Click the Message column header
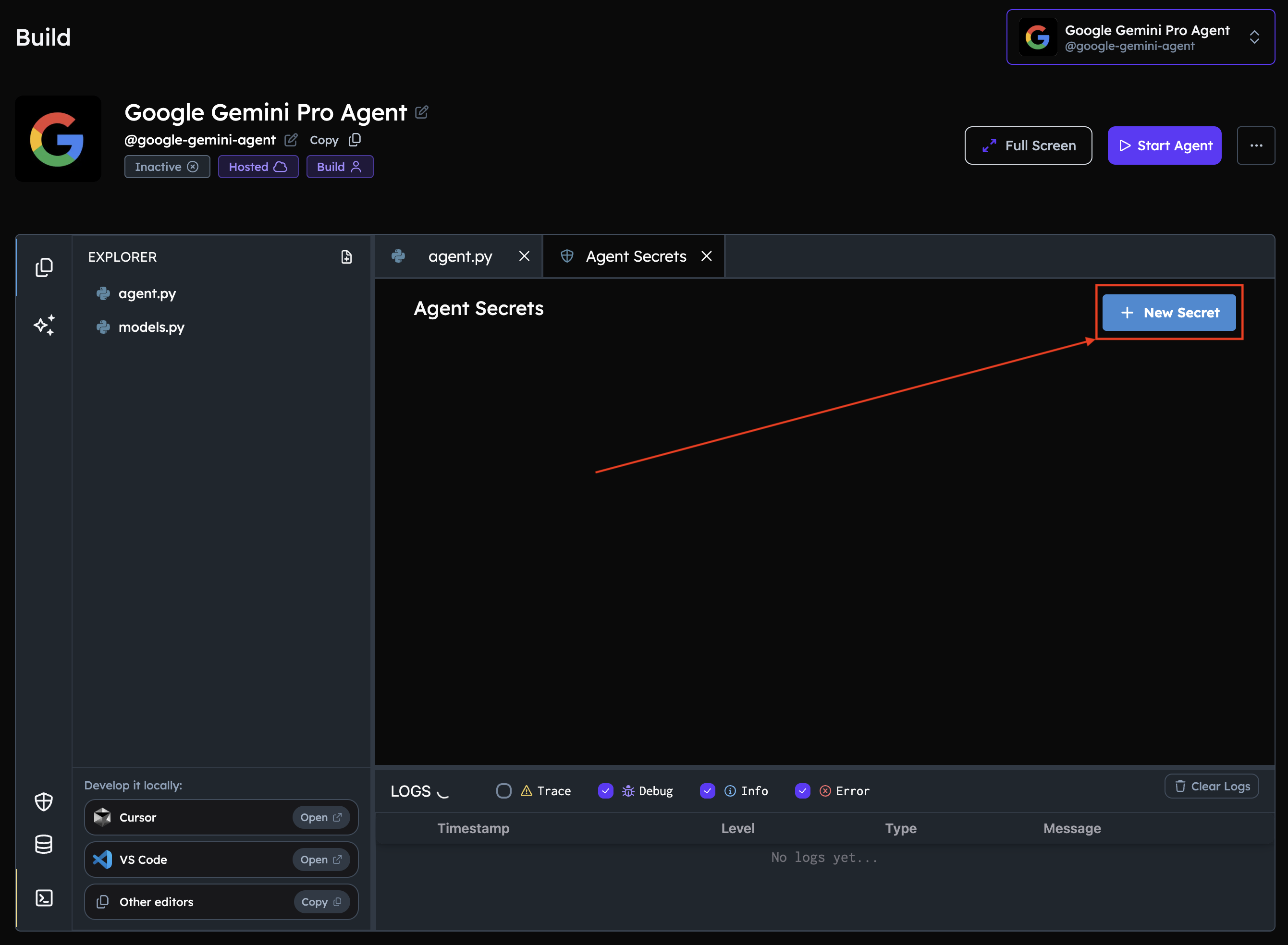 coord(1072,828)
